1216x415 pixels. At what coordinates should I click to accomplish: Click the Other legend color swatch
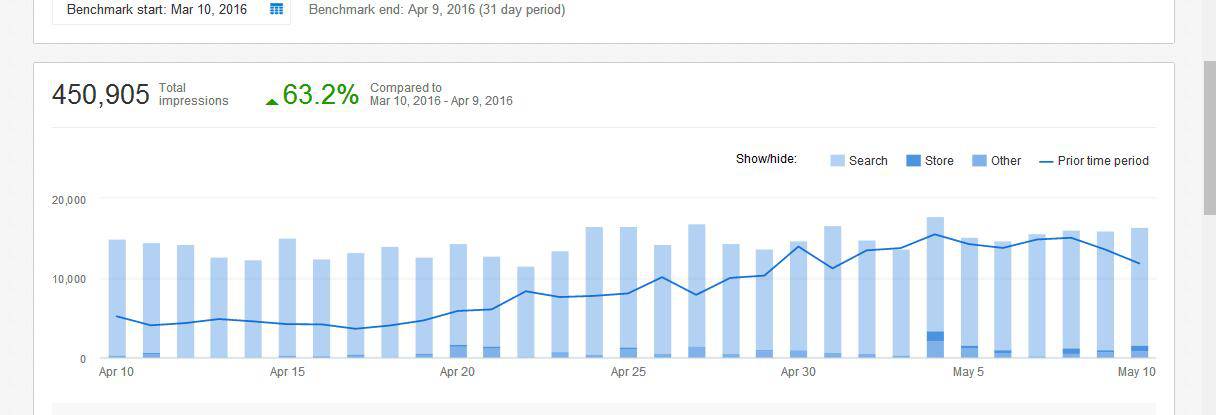click(979, 161)
